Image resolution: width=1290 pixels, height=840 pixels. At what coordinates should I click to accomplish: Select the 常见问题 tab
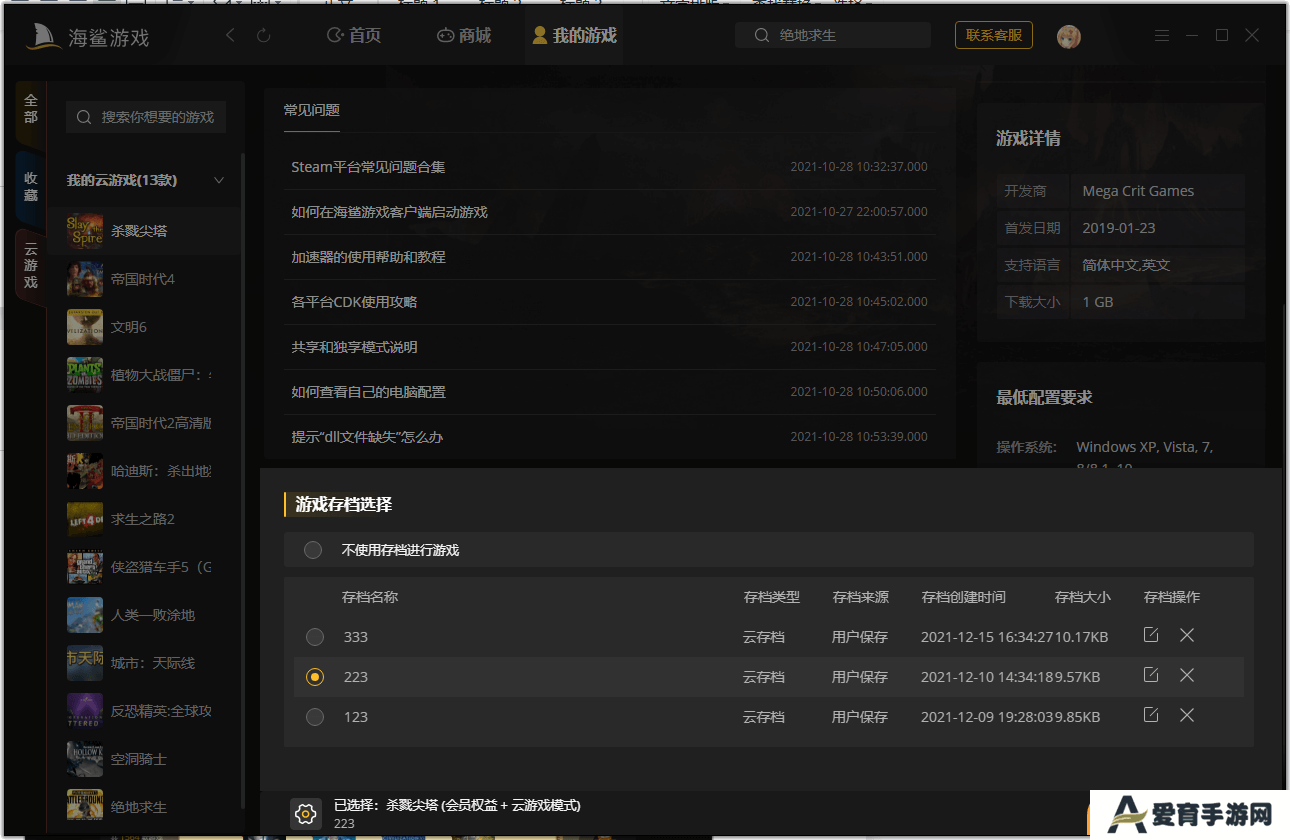coord(312,110)
